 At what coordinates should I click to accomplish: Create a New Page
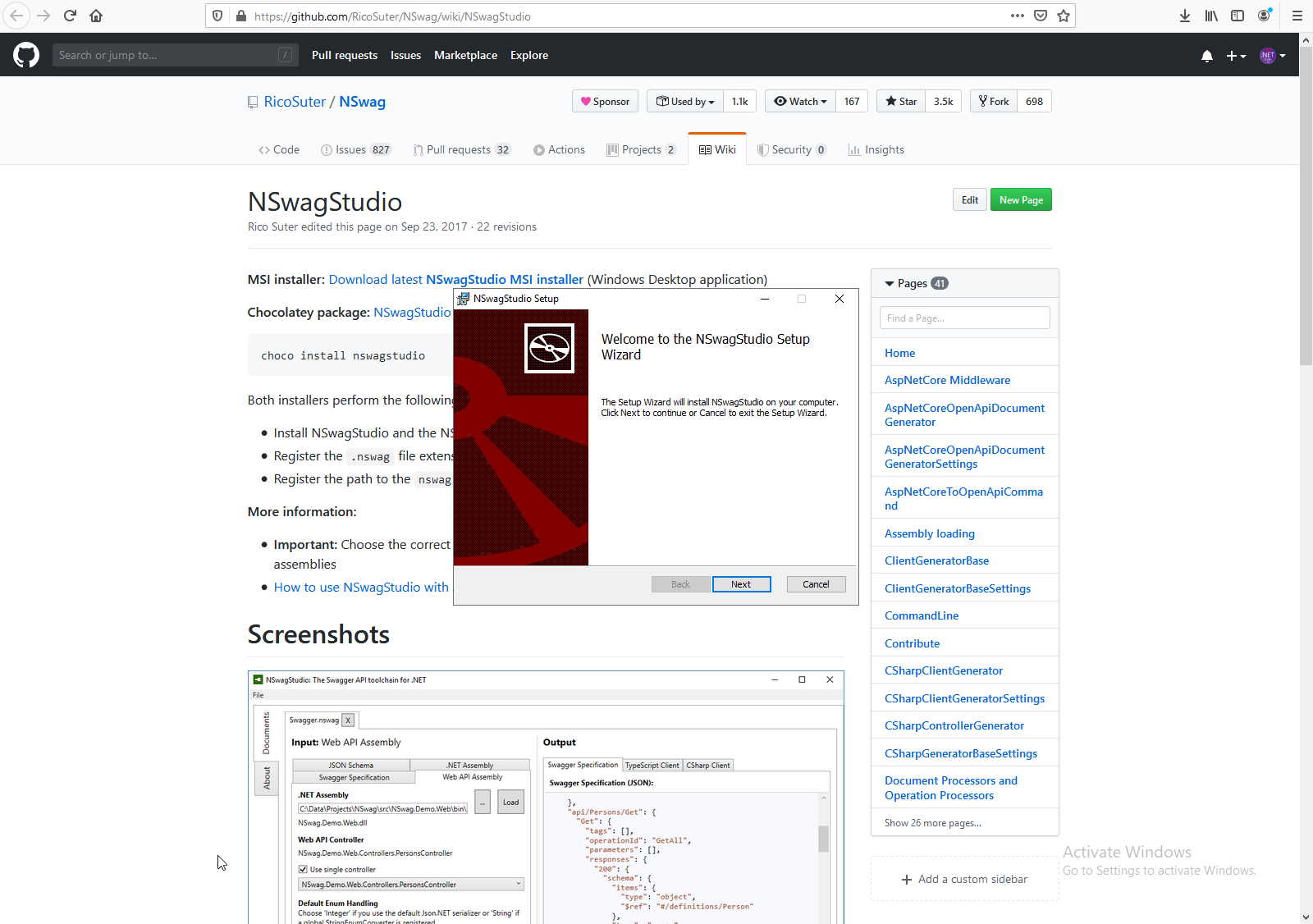pos(1021,200)
